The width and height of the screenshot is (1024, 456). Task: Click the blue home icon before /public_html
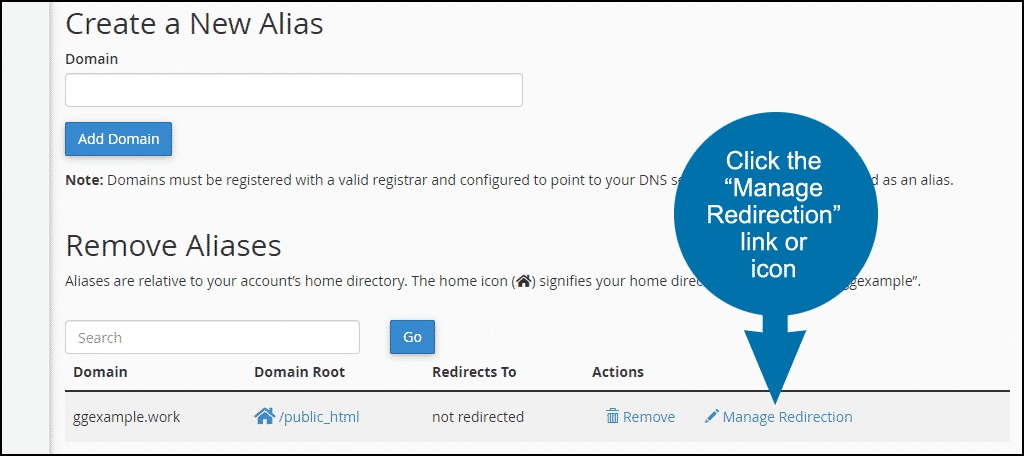coord(264,416)
